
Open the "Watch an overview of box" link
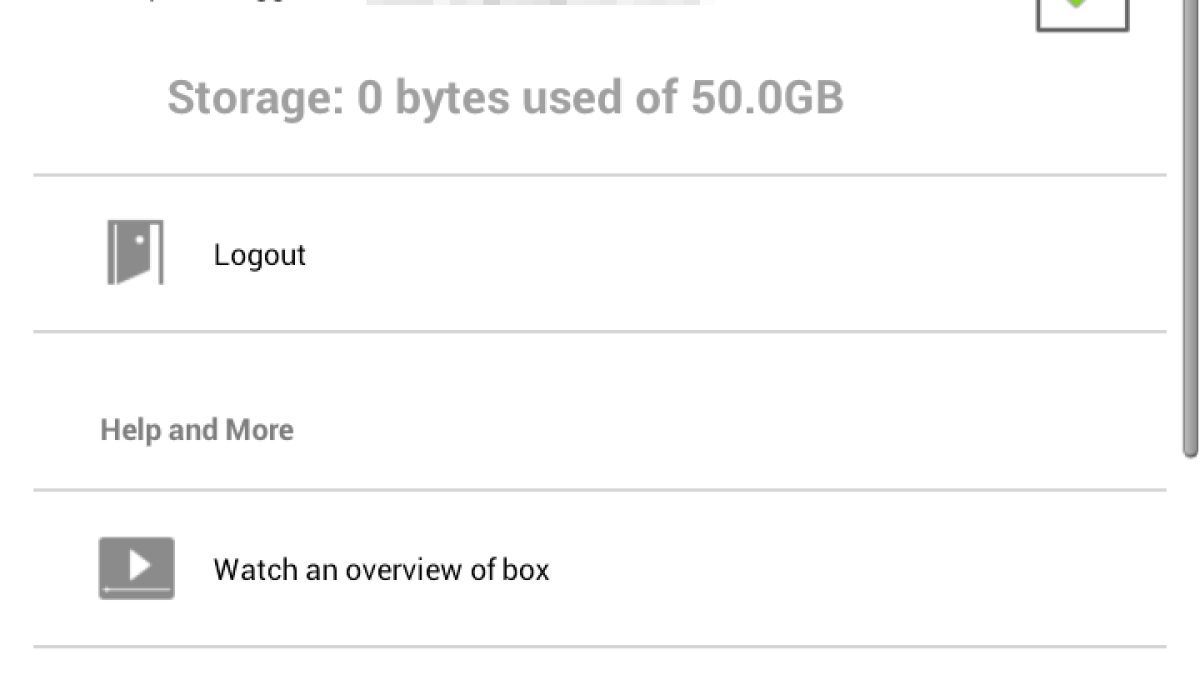click(381, 570)
